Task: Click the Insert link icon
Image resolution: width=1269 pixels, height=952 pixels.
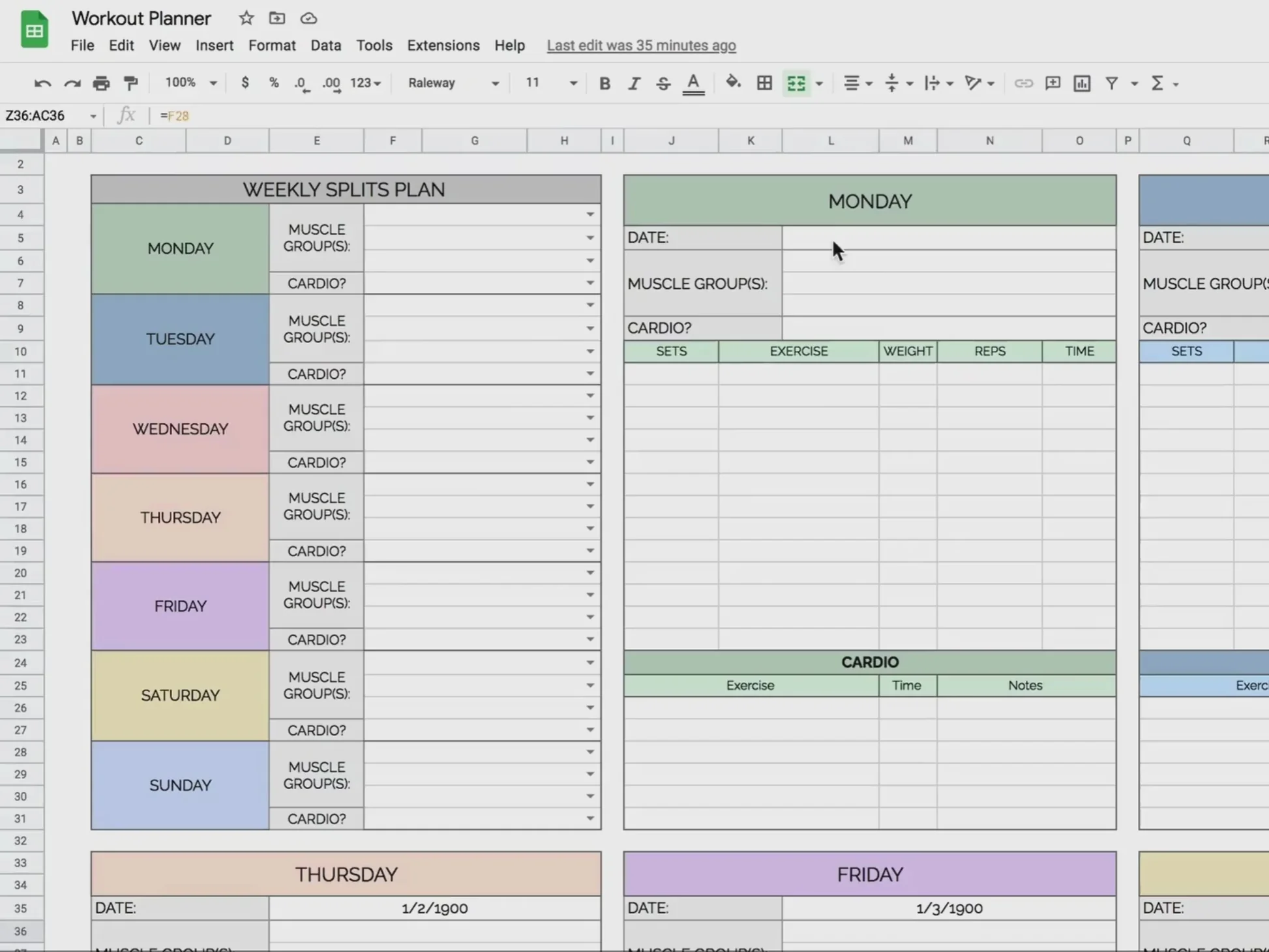Action: point(1023,83)
